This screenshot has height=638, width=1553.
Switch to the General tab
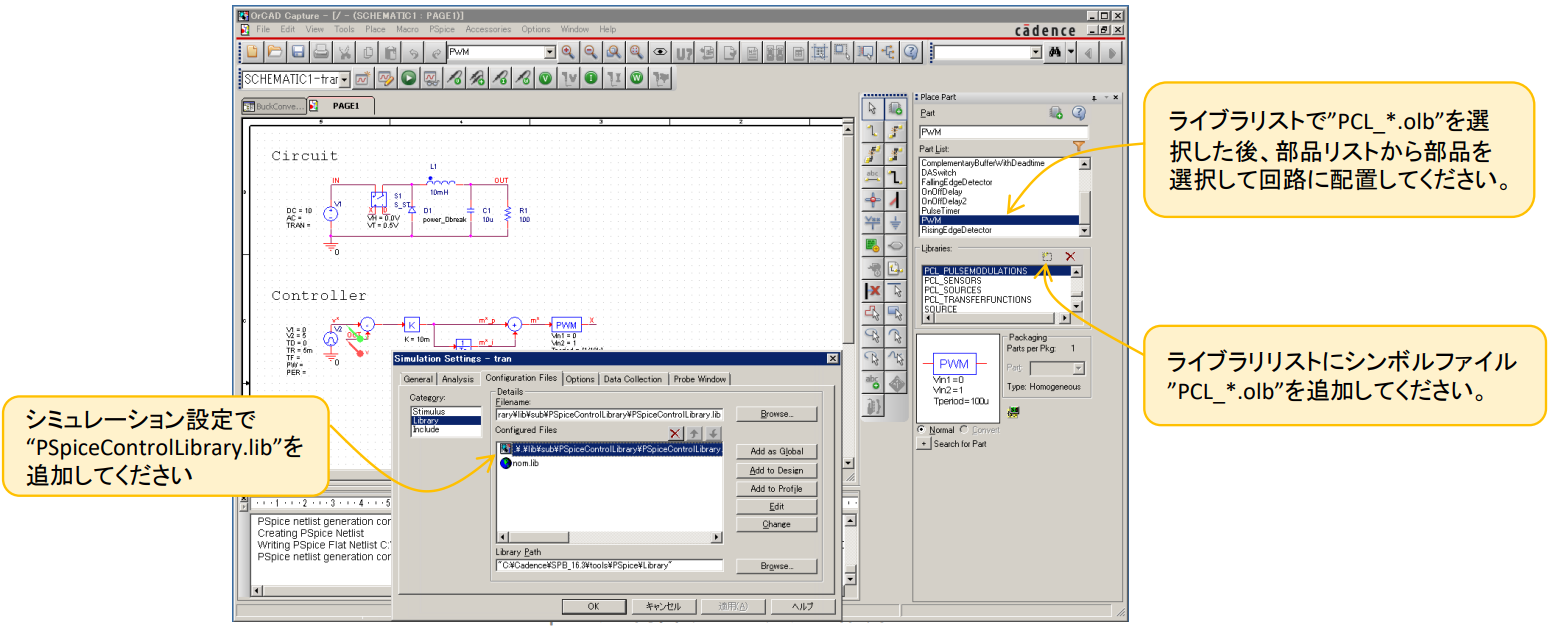[x=418, y=379]
